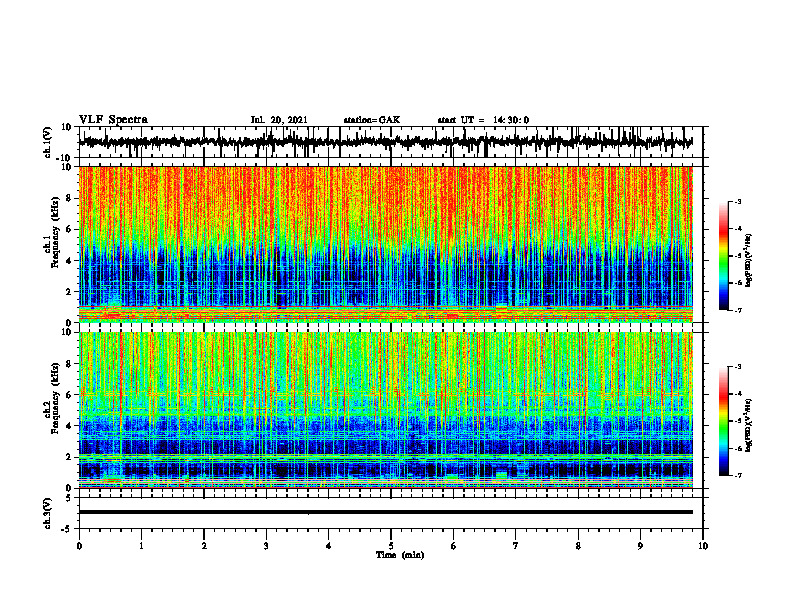Viewport: 792px width, 612px height.
Task: Click the '2' kHz tick on ch.1 axis
Action: coord(69,292)
